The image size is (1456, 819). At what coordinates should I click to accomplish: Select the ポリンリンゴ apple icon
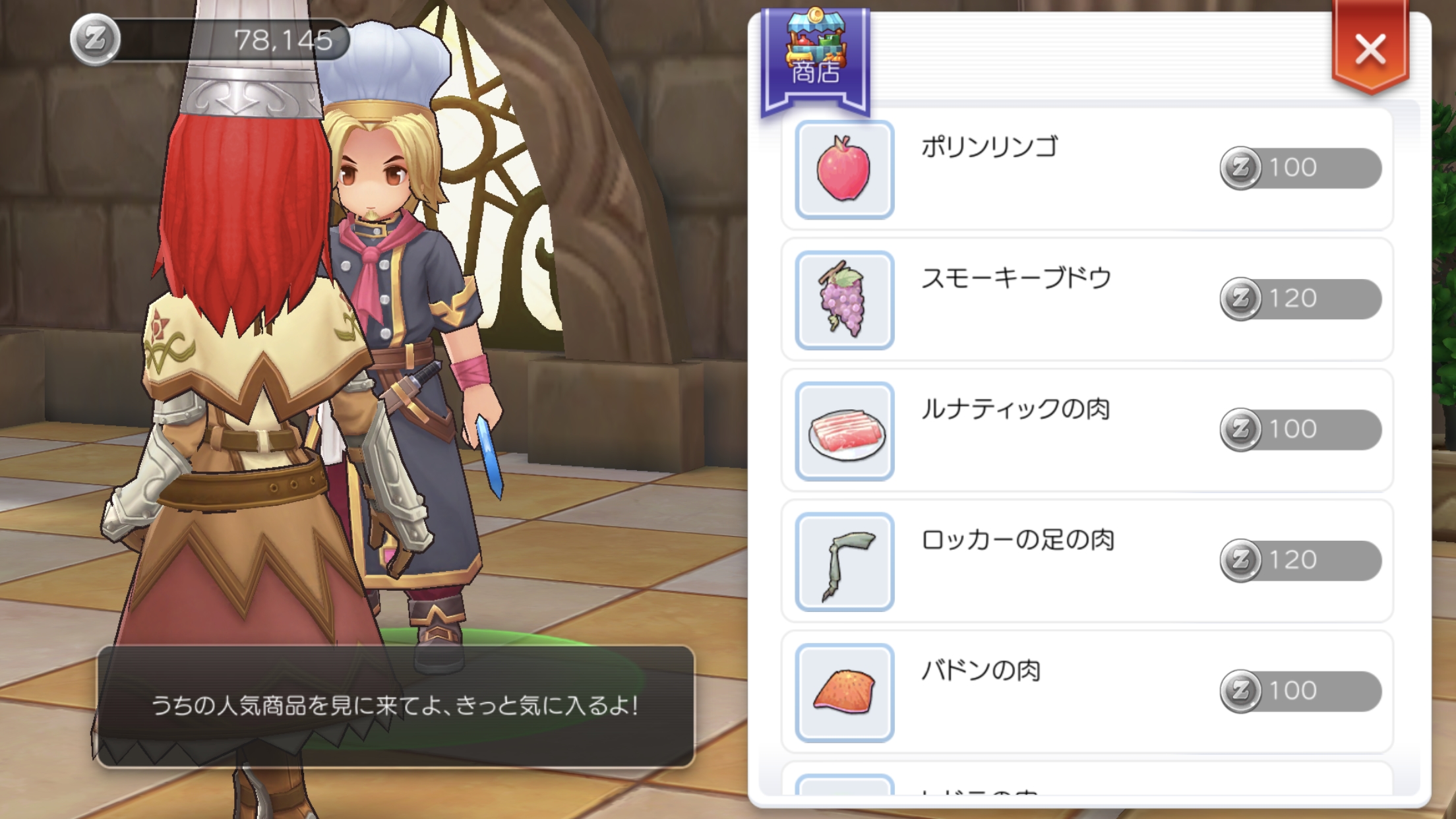pos(845,169)
